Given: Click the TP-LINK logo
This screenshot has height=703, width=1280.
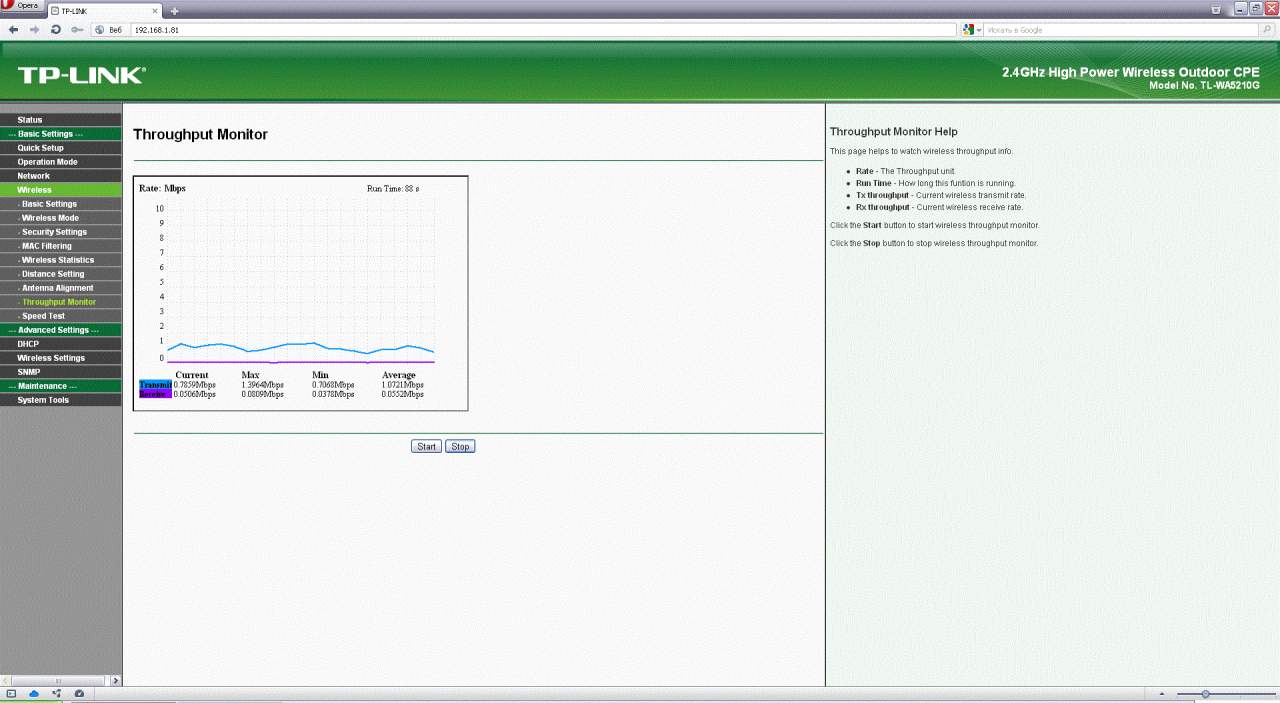Looking at the screenshot, I should click(82, 75).
